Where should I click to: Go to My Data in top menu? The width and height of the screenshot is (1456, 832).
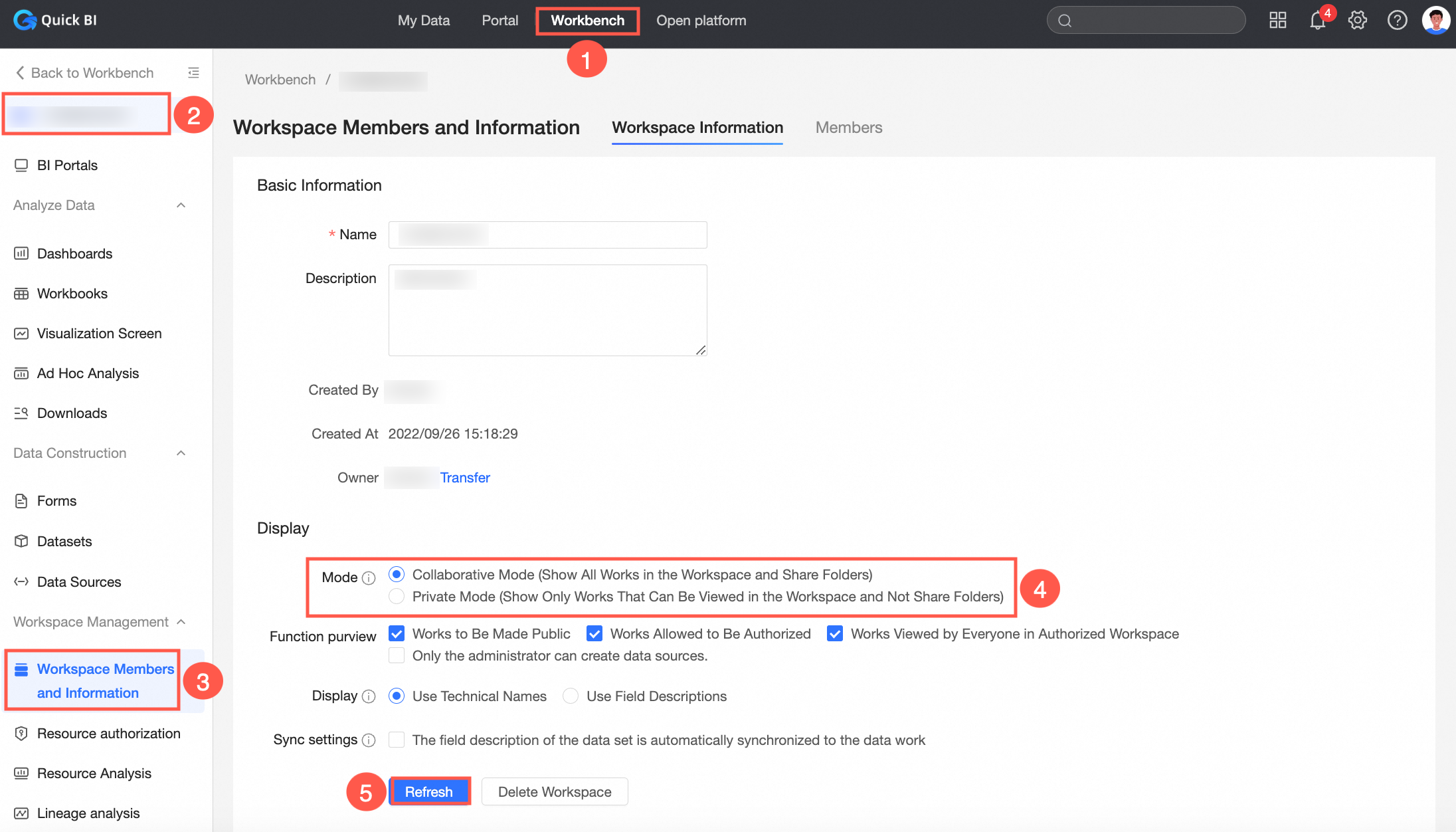[424, 21]
